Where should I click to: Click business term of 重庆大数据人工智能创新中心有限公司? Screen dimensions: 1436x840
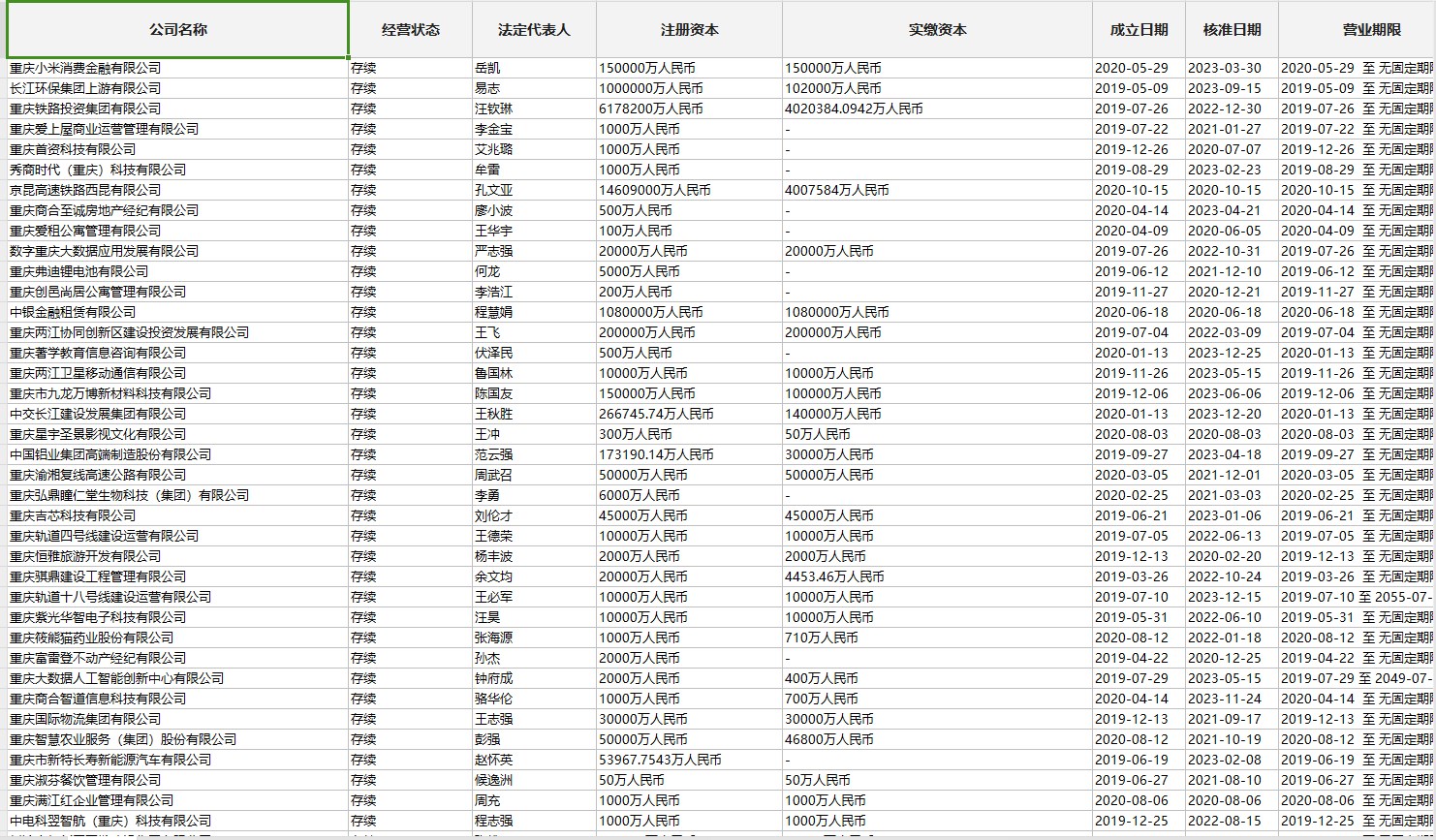[1358, 678]
